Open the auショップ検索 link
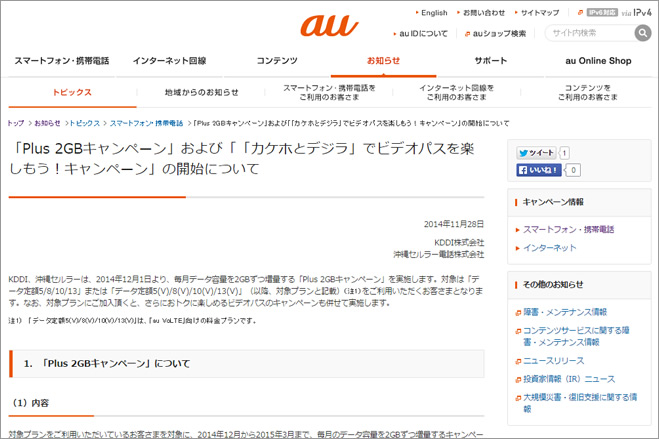Screen dimensions: 659x439 pos(499,34)
